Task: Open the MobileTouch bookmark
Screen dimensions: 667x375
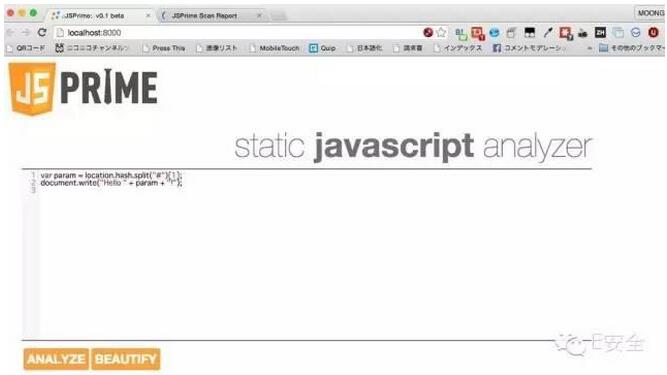Action: [274, 48]
